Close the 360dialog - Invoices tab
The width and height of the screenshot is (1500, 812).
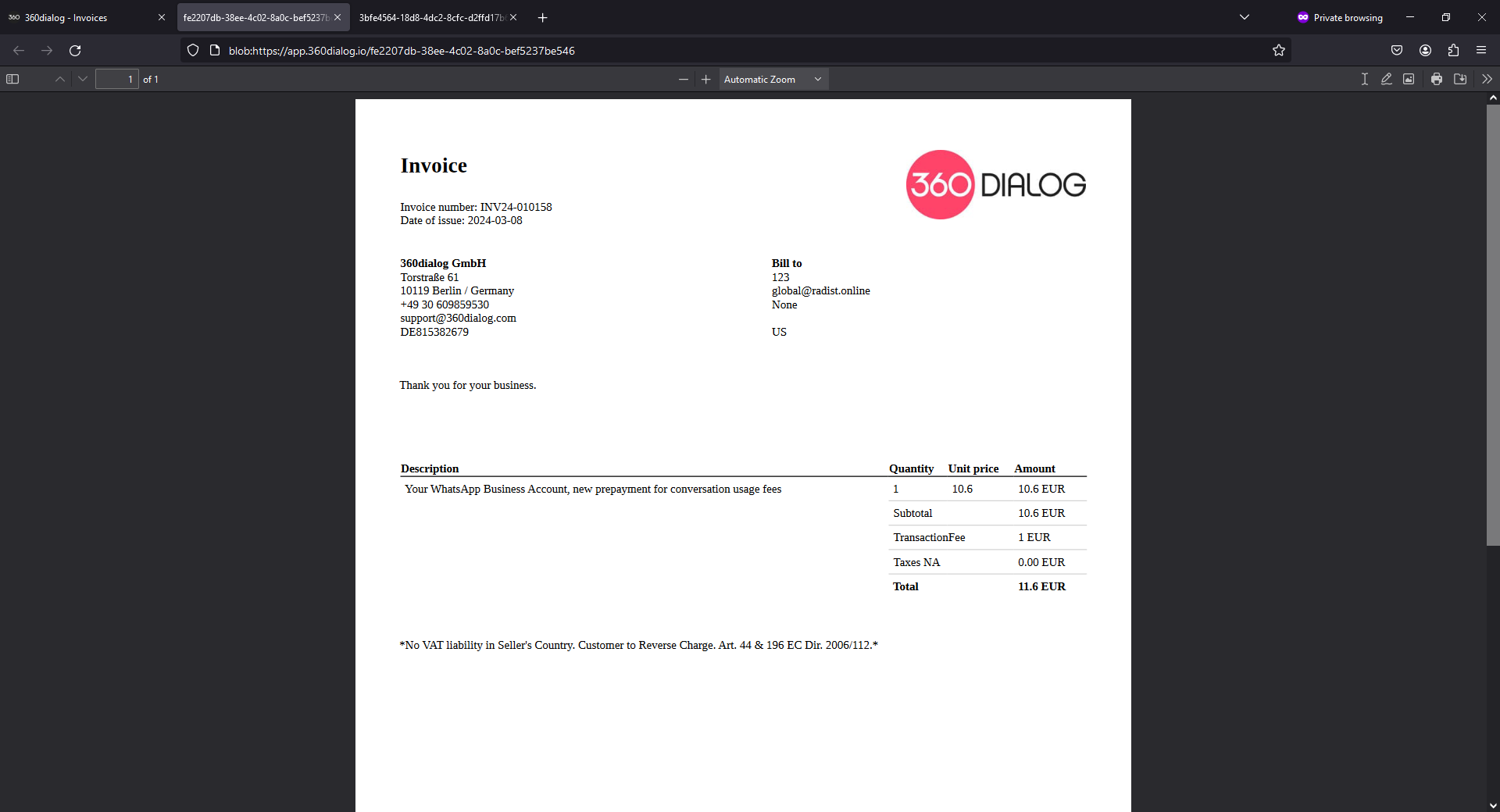162,17
